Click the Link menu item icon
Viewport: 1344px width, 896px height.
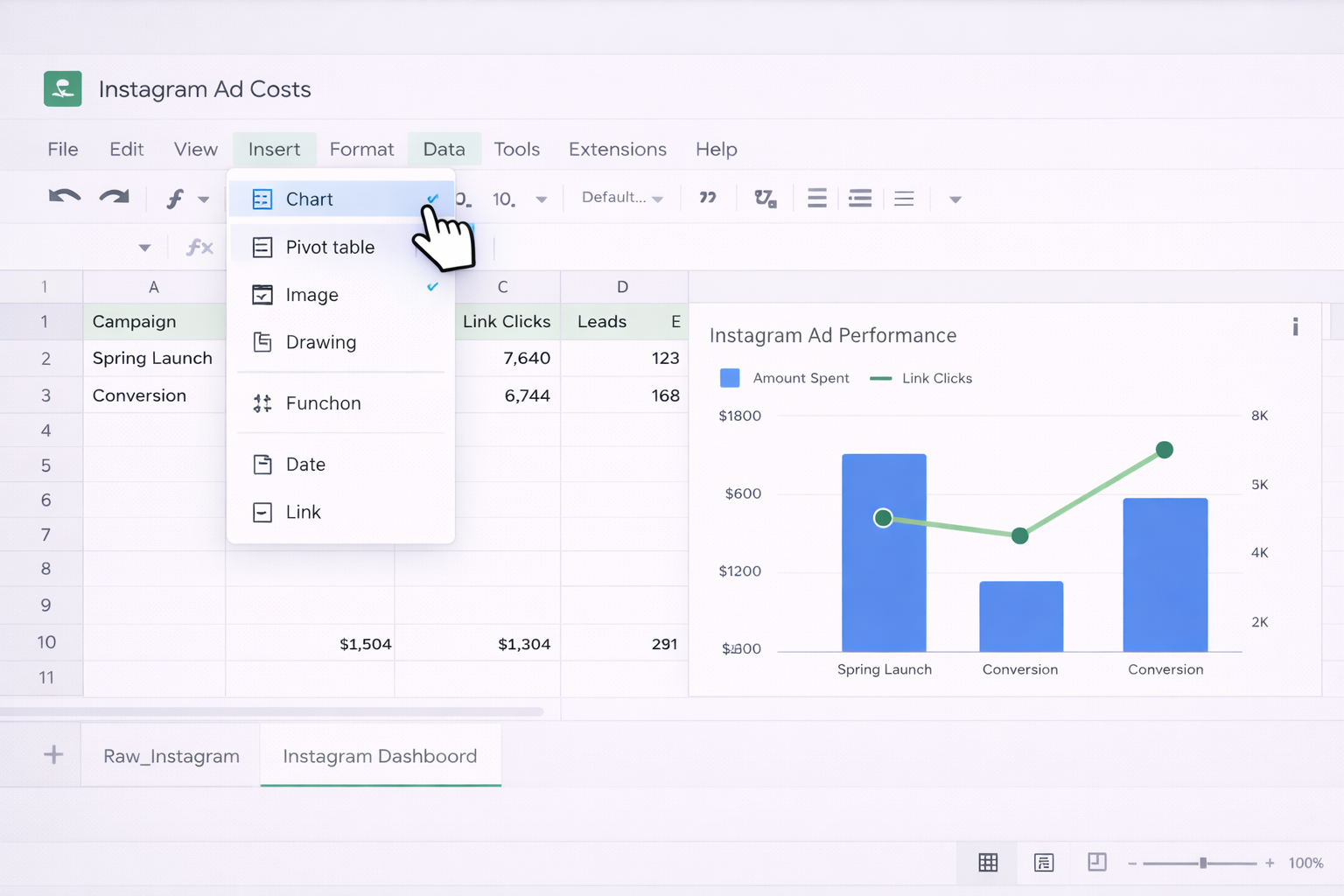click(x=262, y=512)
